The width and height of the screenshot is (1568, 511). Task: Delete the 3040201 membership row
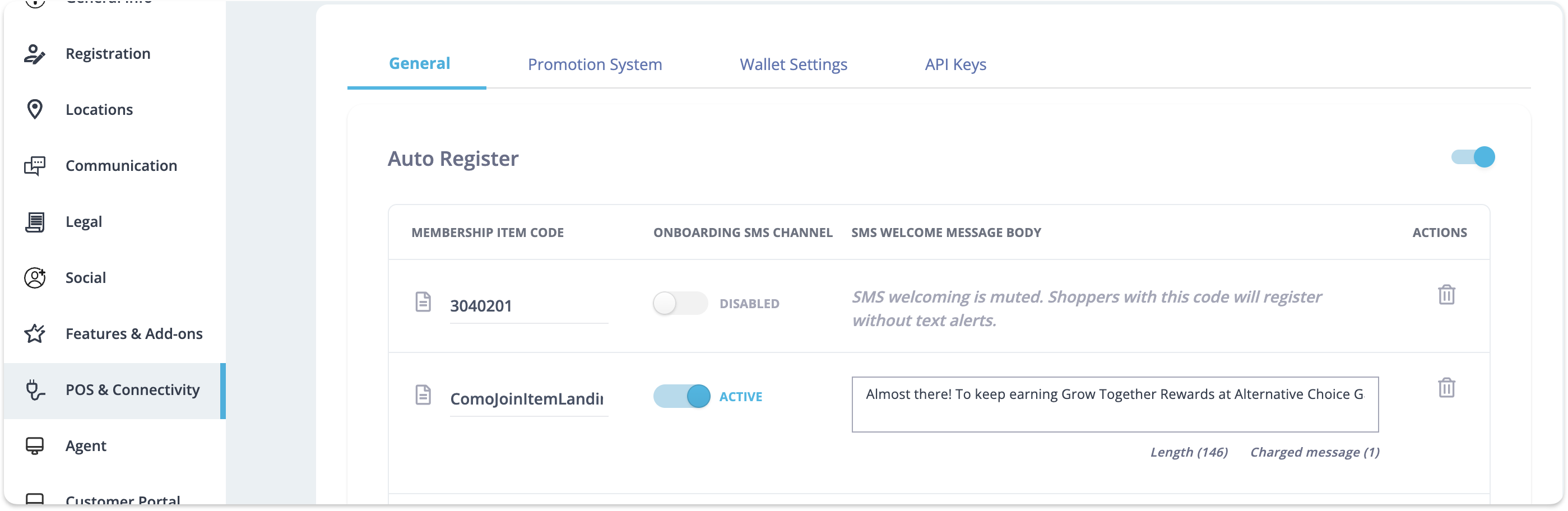point(1446,295)
